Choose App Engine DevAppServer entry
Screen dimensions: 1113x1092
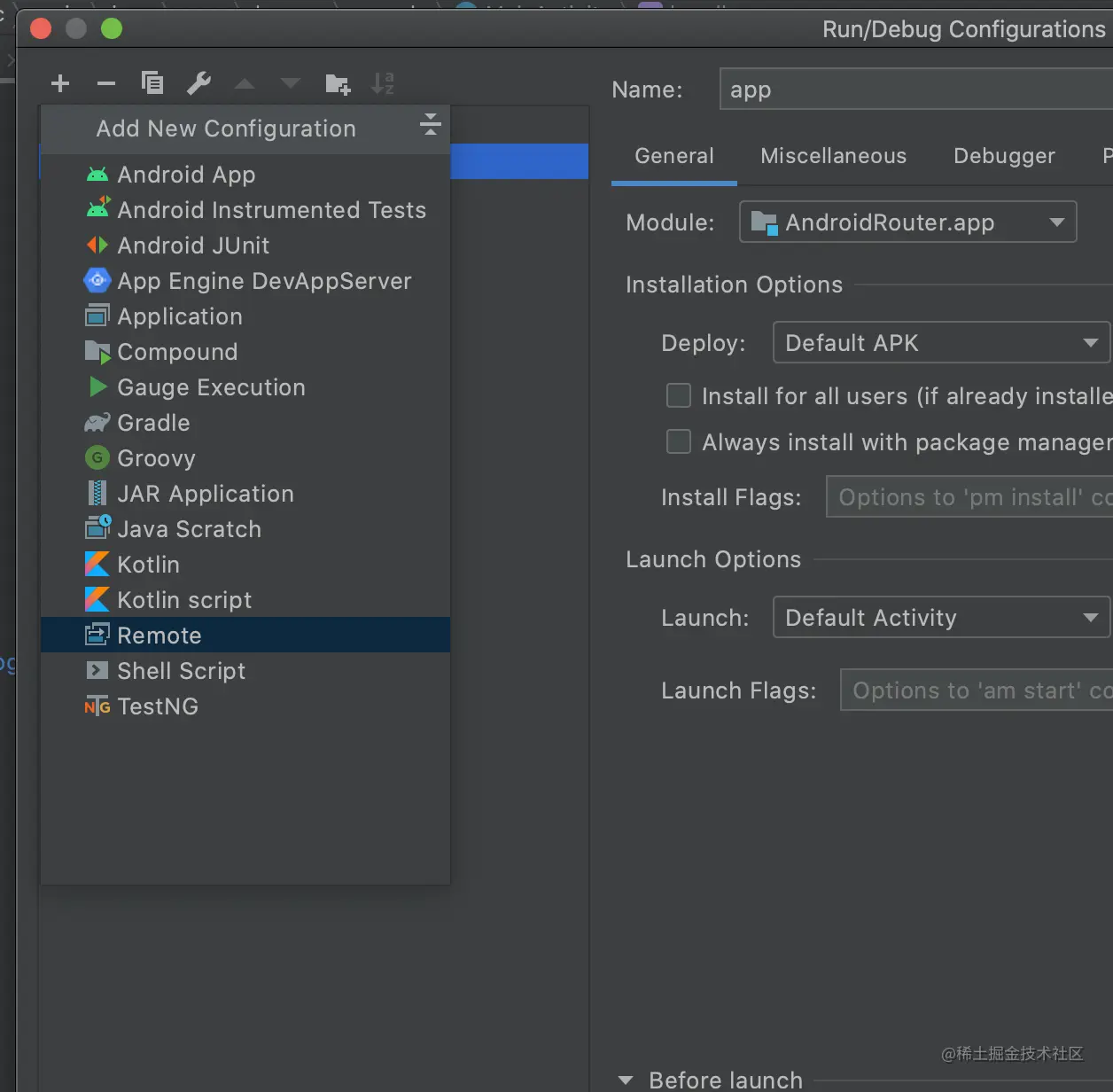point(245,281)
